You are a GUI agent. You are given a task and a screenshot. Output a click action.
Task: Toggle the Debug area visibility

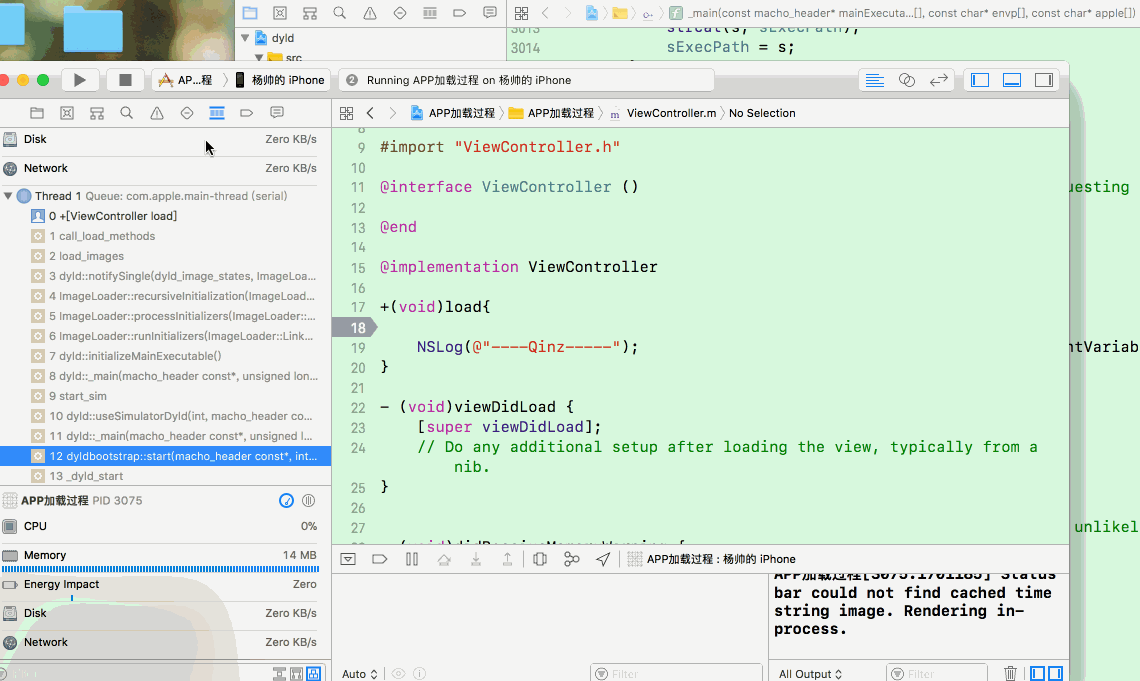click(1012, 80)
